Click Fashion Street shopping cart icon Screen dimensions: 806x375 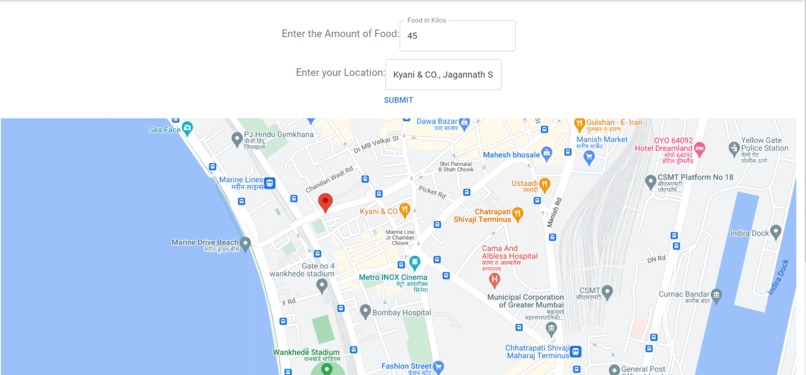point(438,367)
